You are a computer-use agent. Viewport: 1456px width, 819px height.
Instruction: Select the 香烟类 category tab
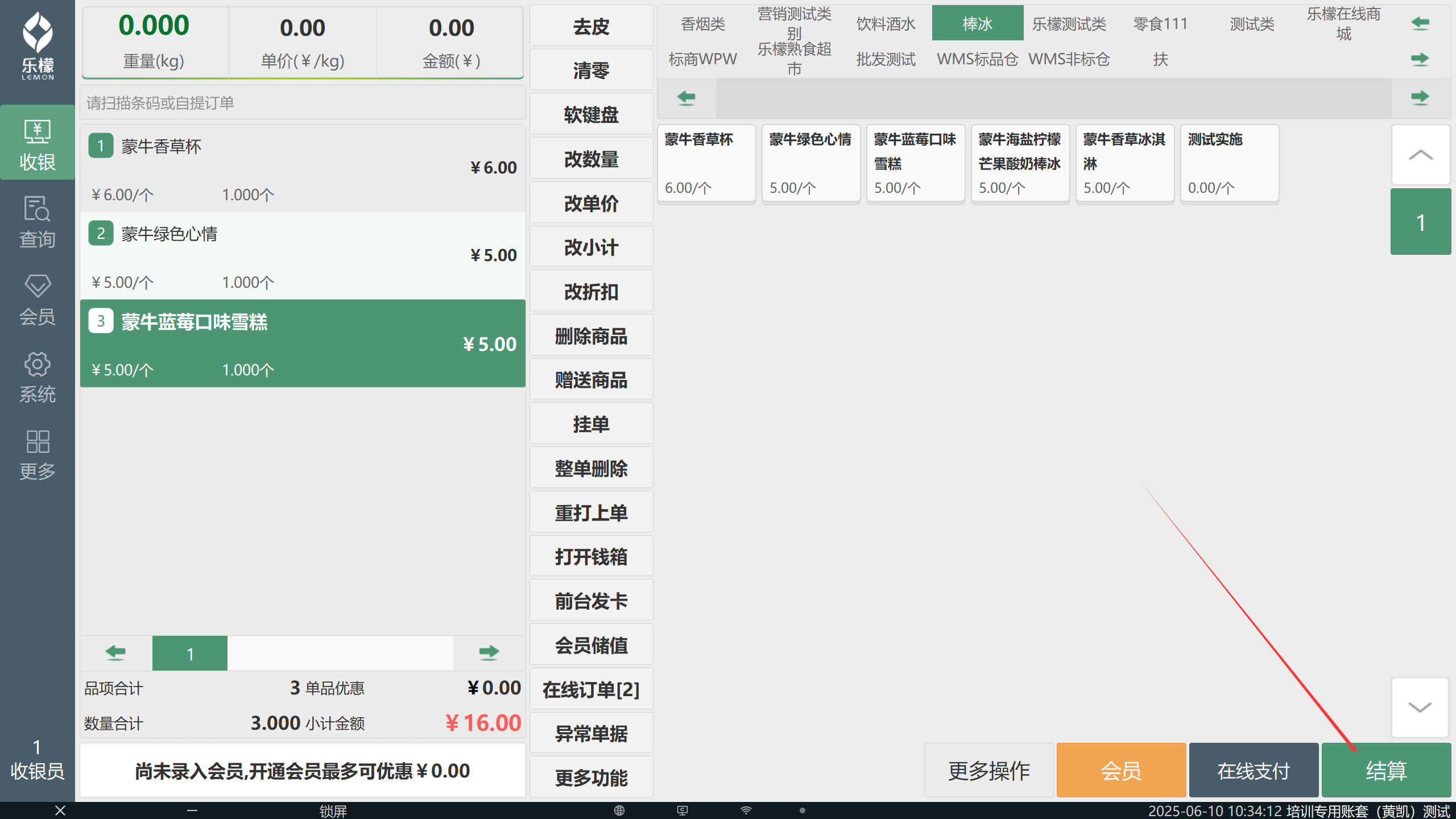coord(703,24)
